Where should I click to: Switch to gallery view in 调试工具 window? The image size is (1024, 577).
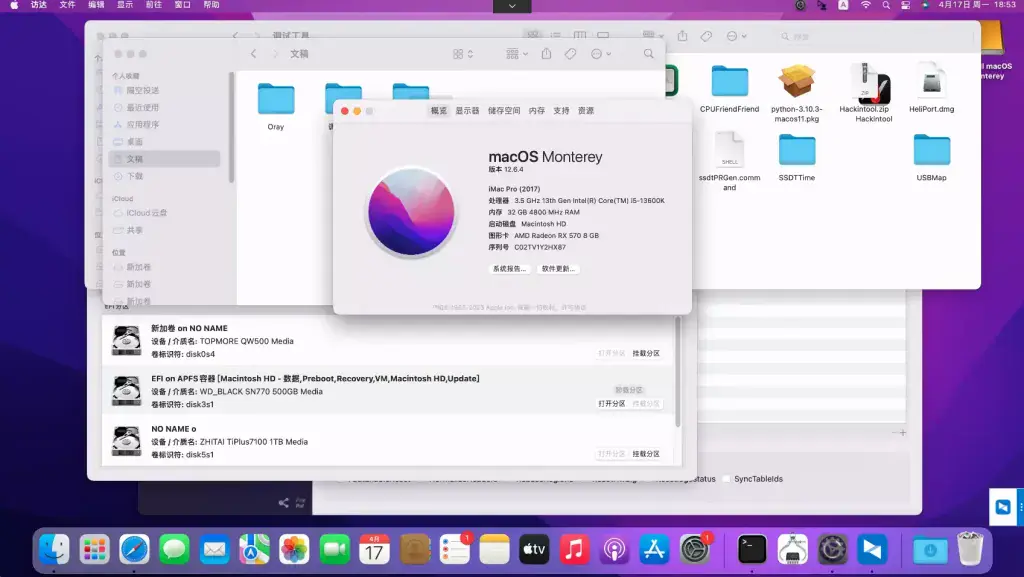point(603,35)
